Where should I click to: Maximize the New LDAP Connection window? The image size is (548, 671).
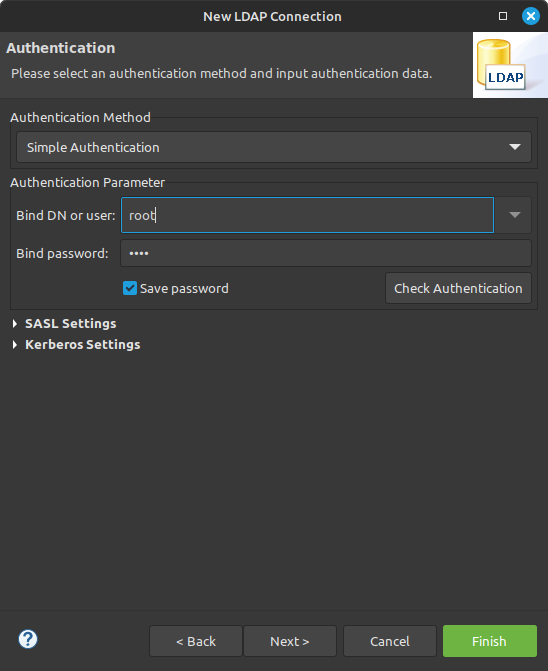(503, 16)
